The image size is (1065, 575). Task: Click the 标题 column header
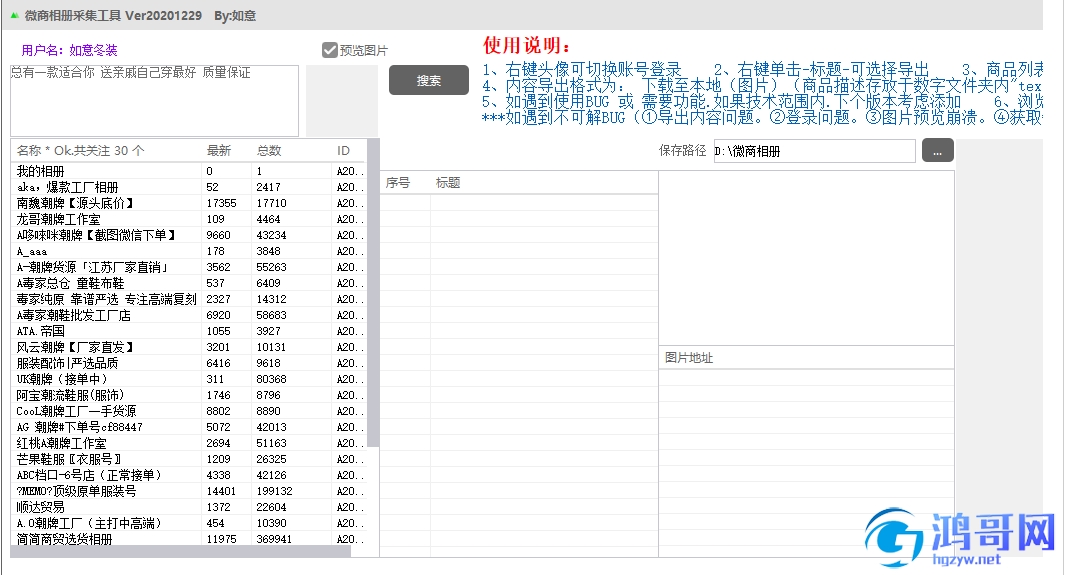(x=543, y=183)
